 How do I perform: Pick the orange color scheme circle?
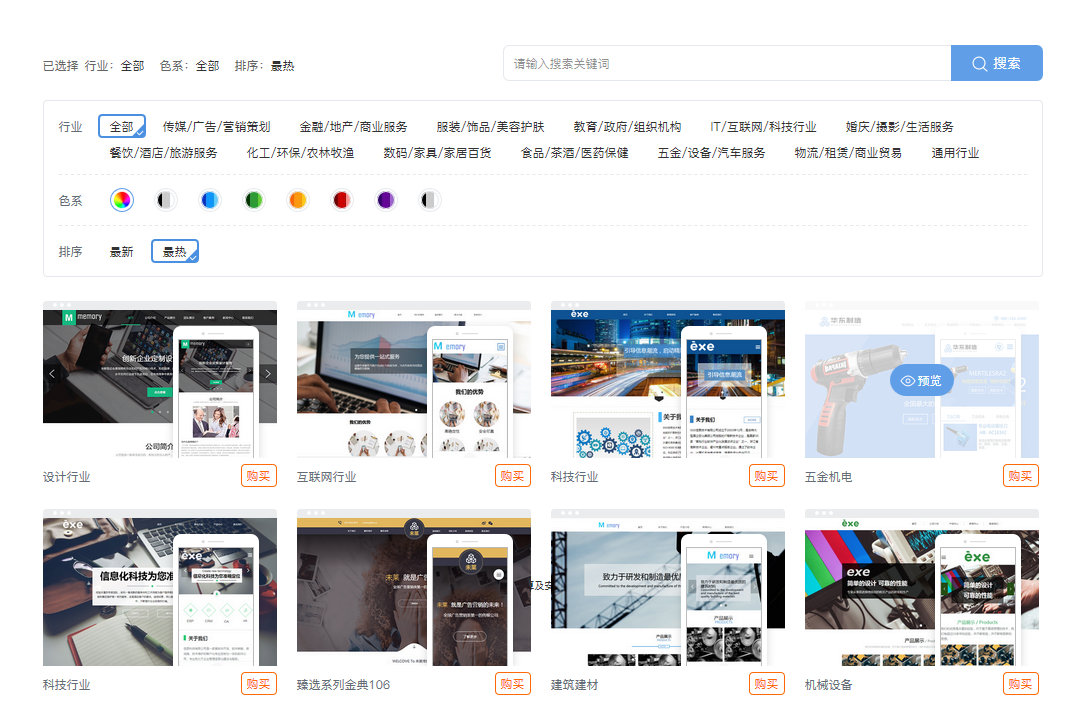coord(297,200)
